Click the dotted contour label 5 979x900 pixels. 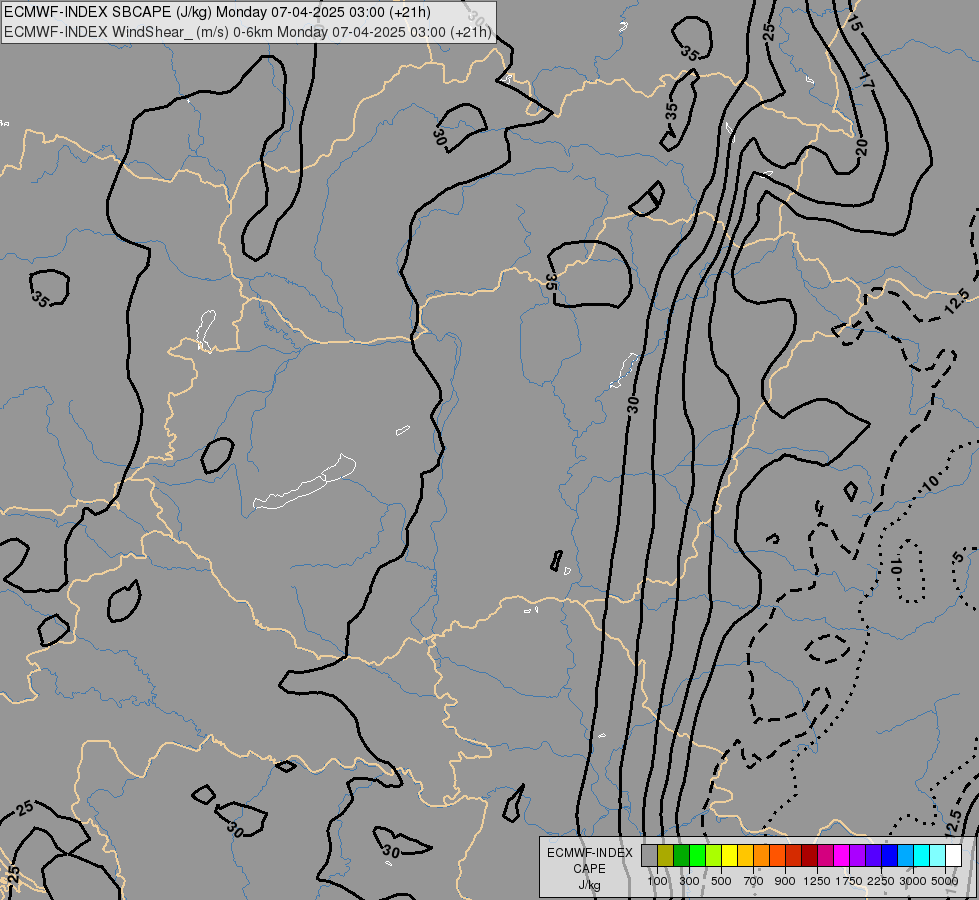tap(959, 556)
